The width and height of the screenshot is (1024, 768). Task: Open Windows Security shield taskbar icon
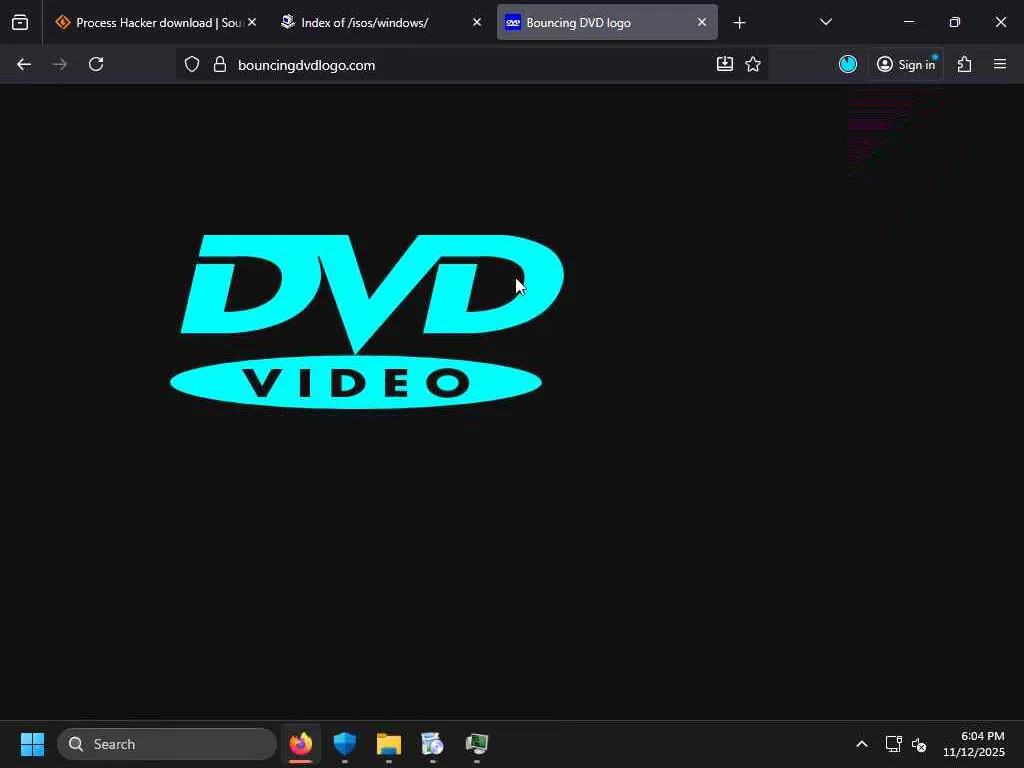(x=344, y=744)
